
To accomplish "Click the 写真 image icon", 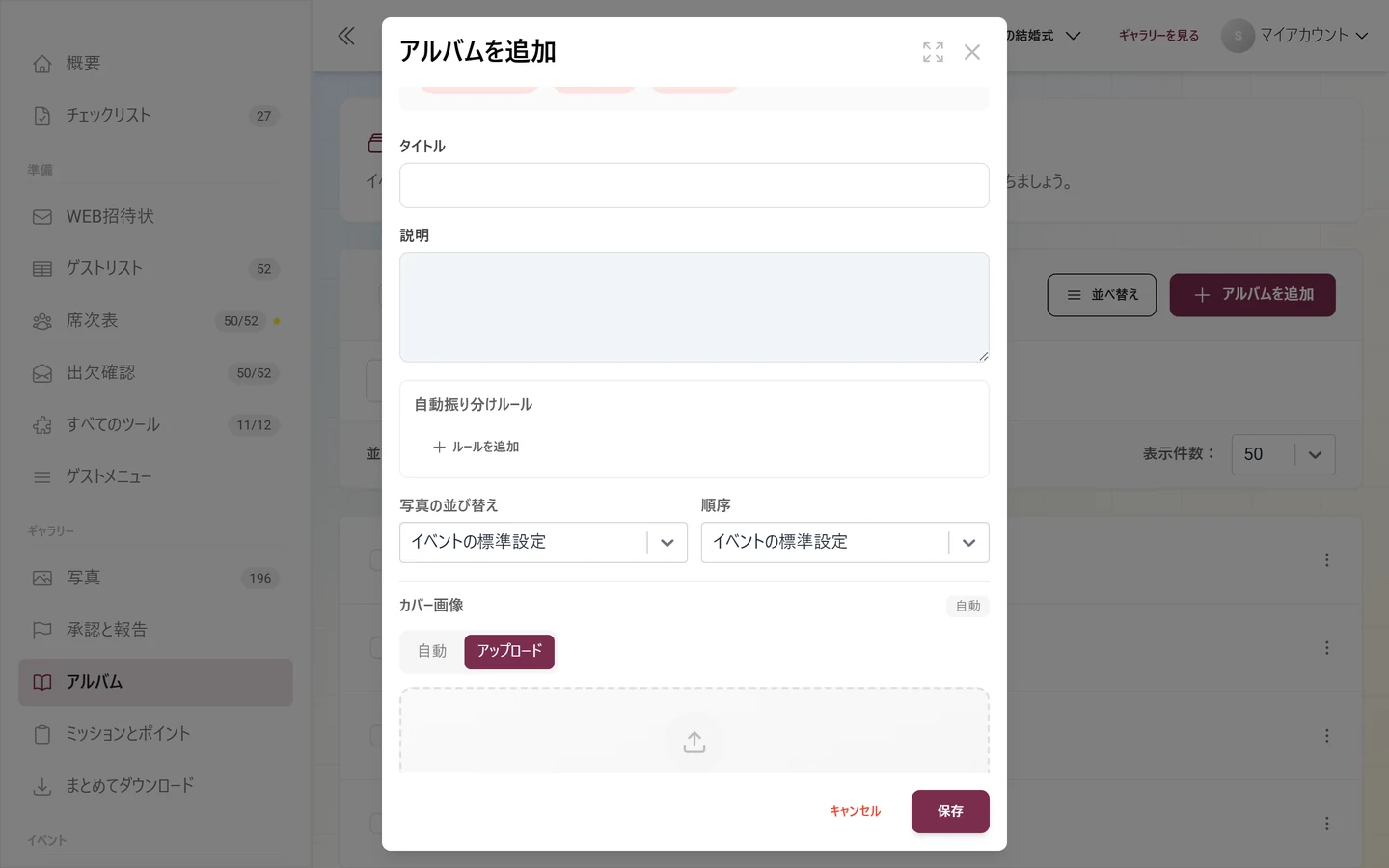I will (42, 579).
